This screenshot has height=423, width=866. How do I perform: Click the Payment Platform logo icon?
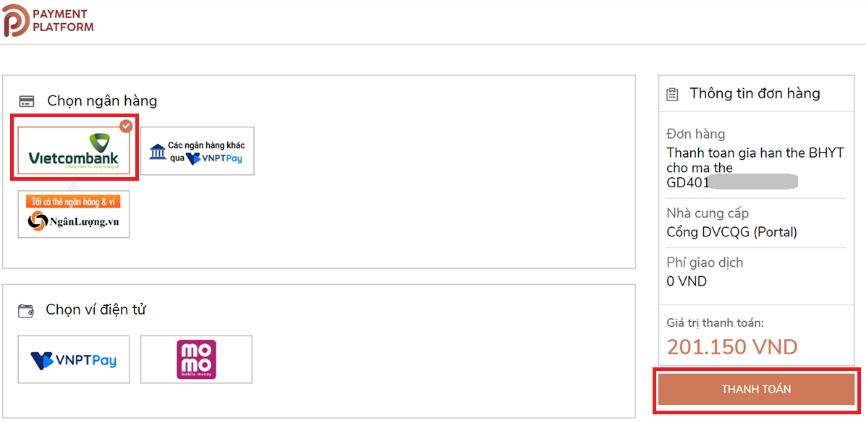click(x=16, y=20)
